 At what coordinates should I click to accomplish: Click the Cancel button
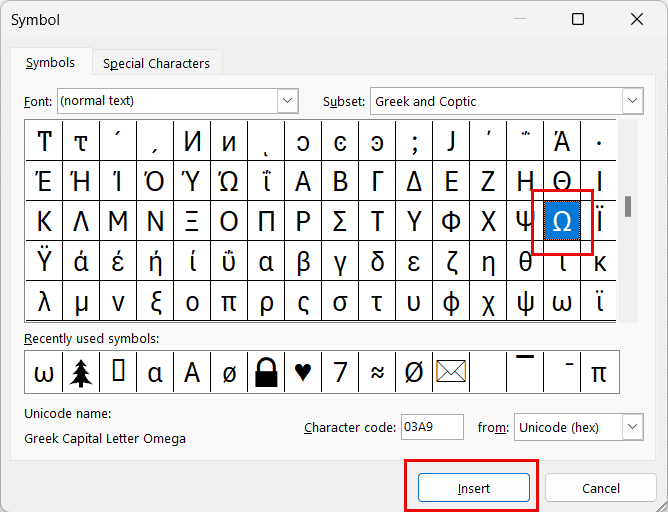coord(601,488)
